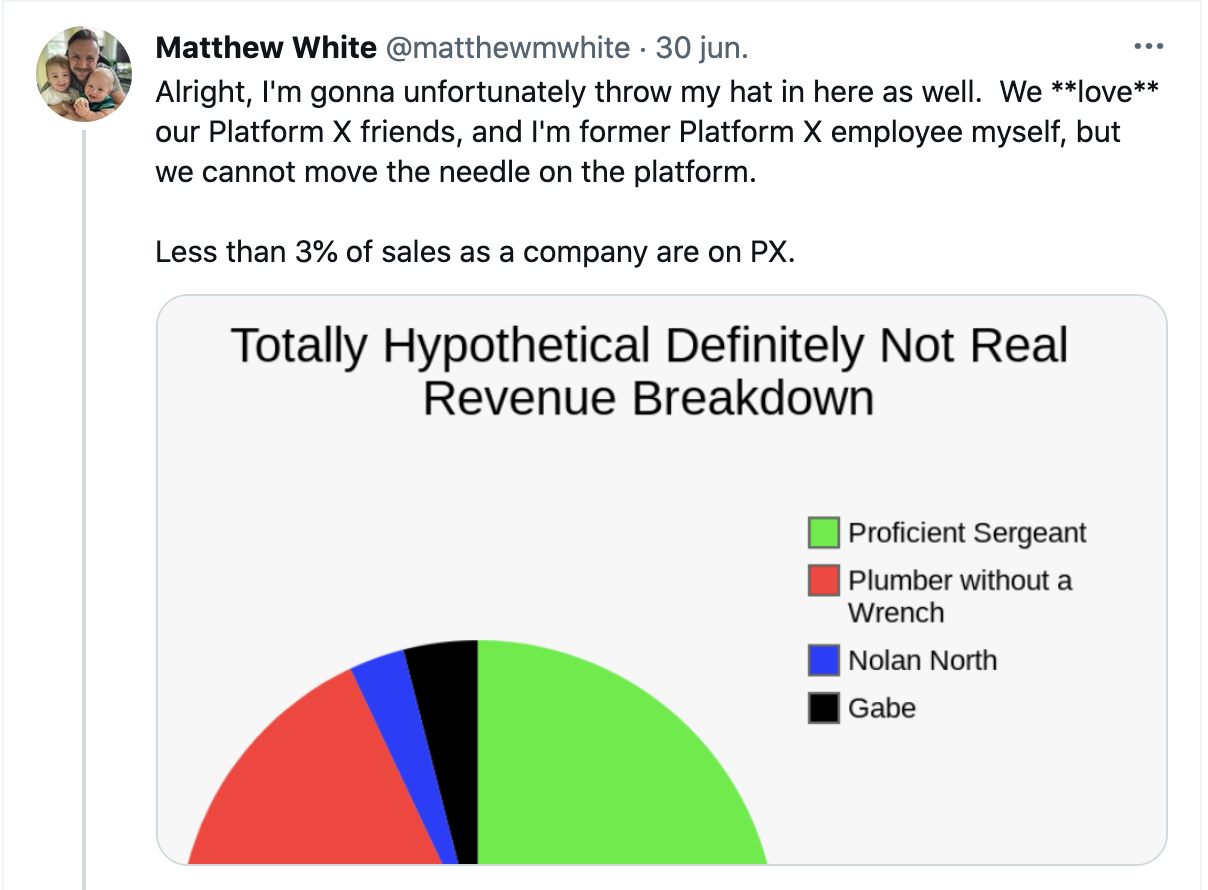Click the chart title "Revenue Breakdown" text
1208x890 pixels.
pyautogui.click(x=648, y=398)
